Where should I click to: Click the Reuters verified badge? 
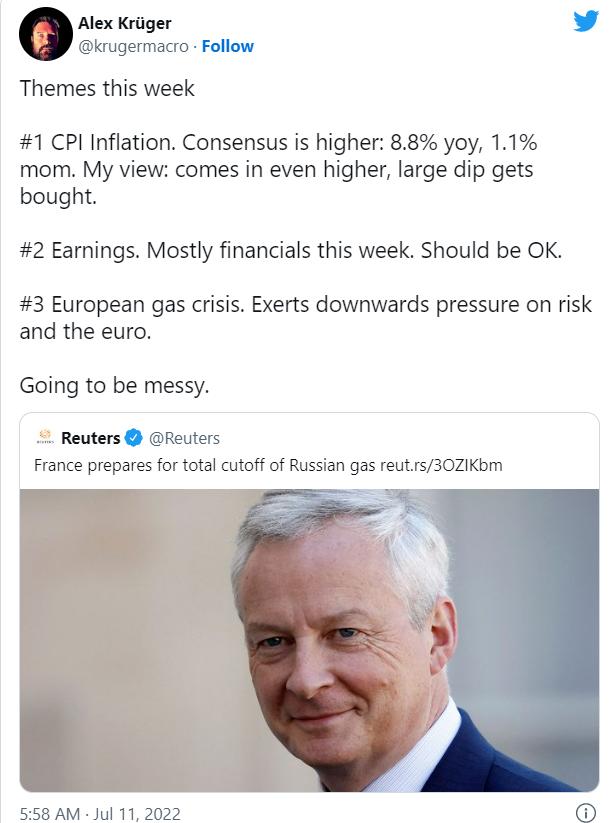[x=133, y=438]
